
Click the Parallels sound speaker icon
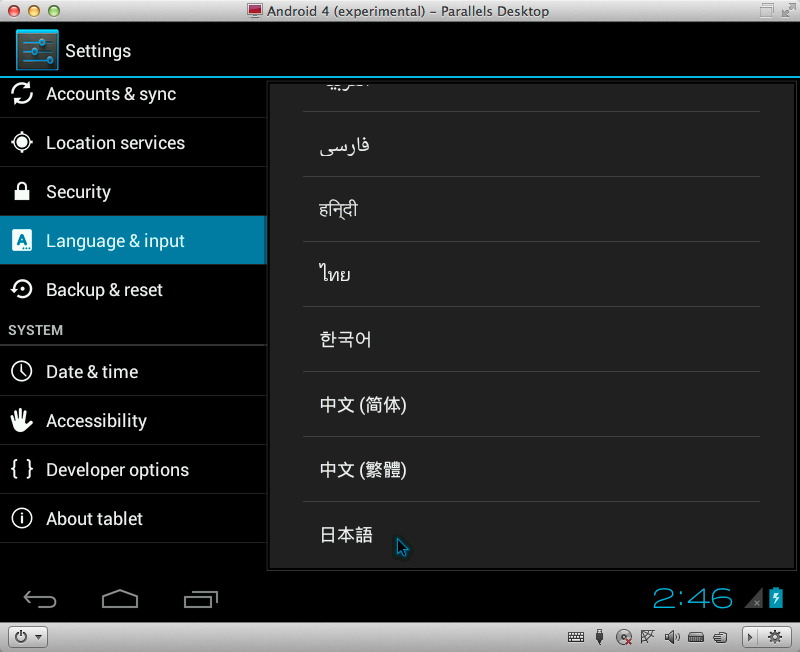[x=672, y=637]
